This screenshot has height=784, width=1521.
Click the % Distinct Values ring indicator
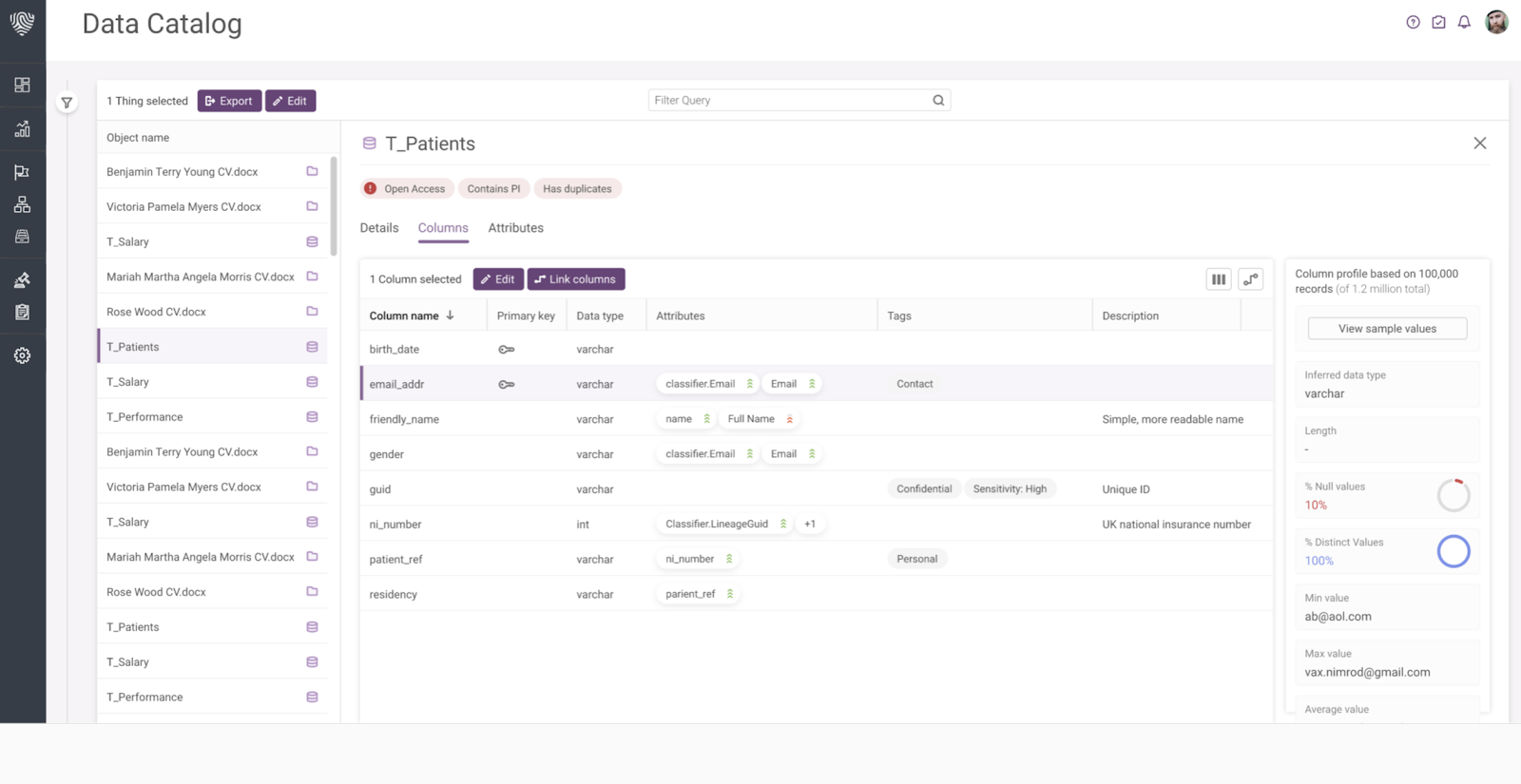1454,551
